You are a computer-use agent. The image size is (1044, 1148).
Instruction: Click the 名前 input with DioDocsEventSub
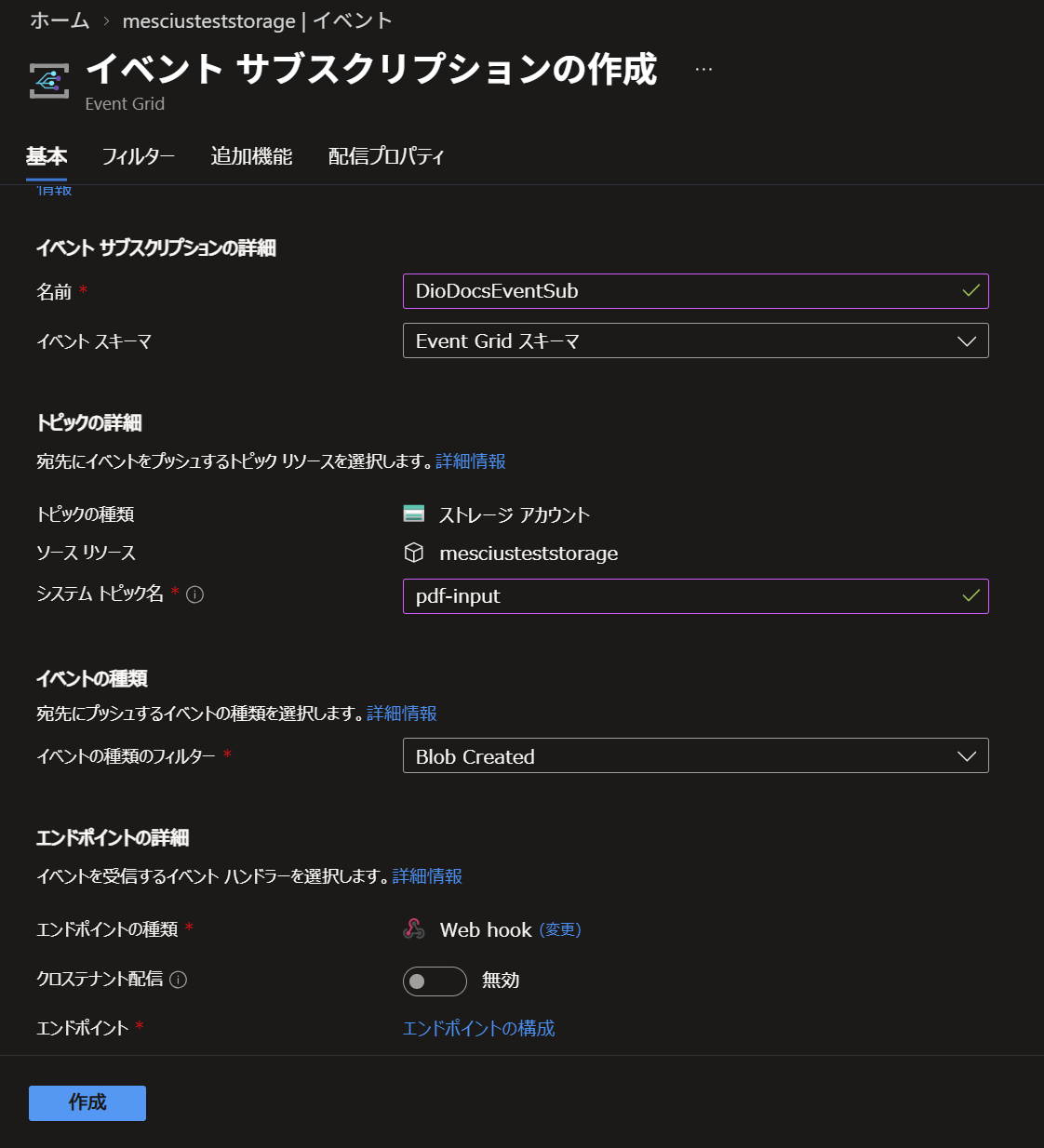click(x=696, y=291)
